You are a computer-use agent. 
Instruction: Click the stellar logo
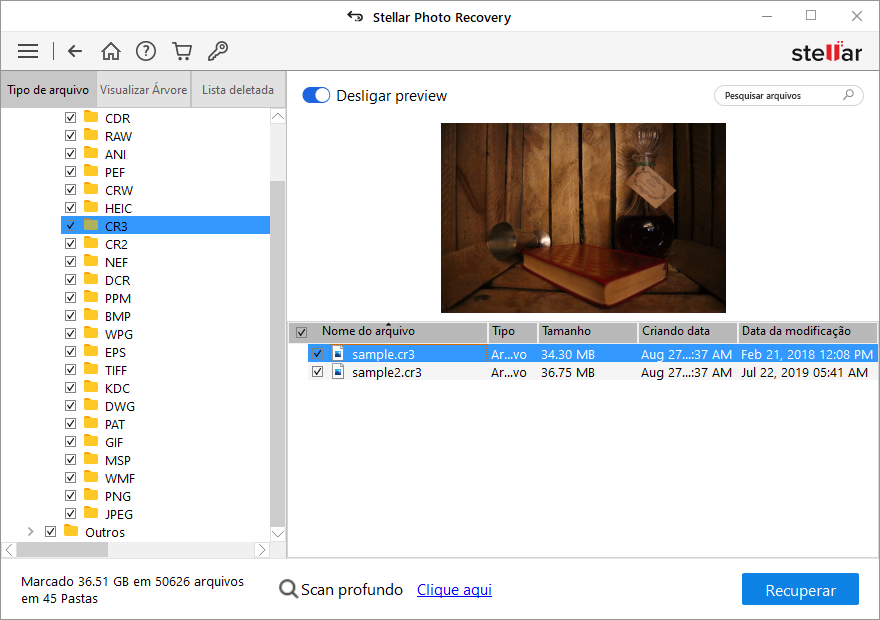pyautogui.click(x=826, y=52)
